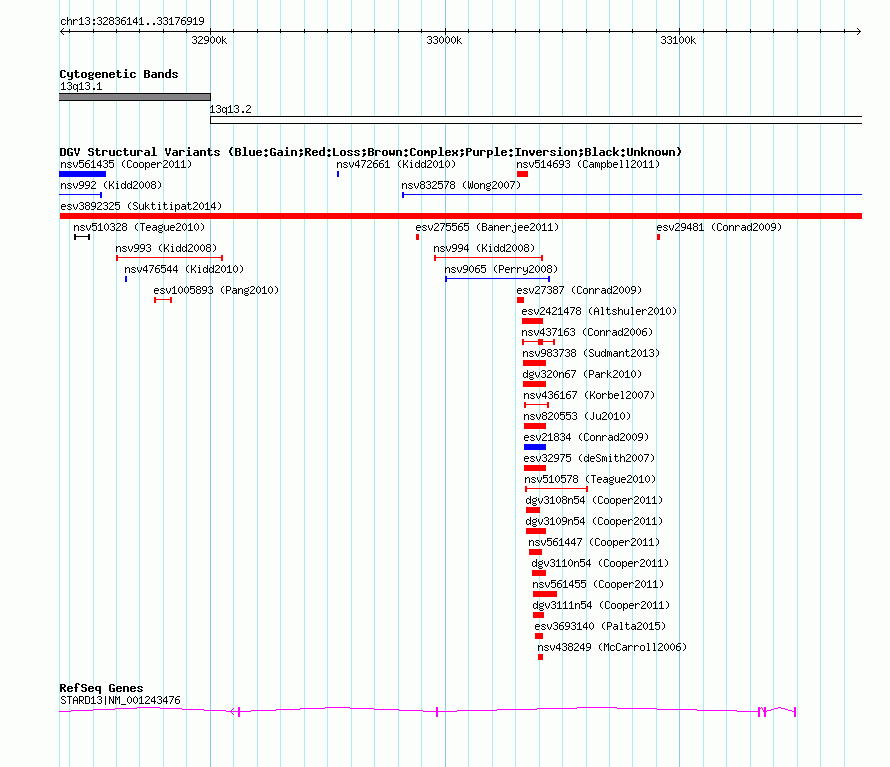
Task: Select dgv3110n54 (Cooper2011) variant
Action: tap(600, 563)
